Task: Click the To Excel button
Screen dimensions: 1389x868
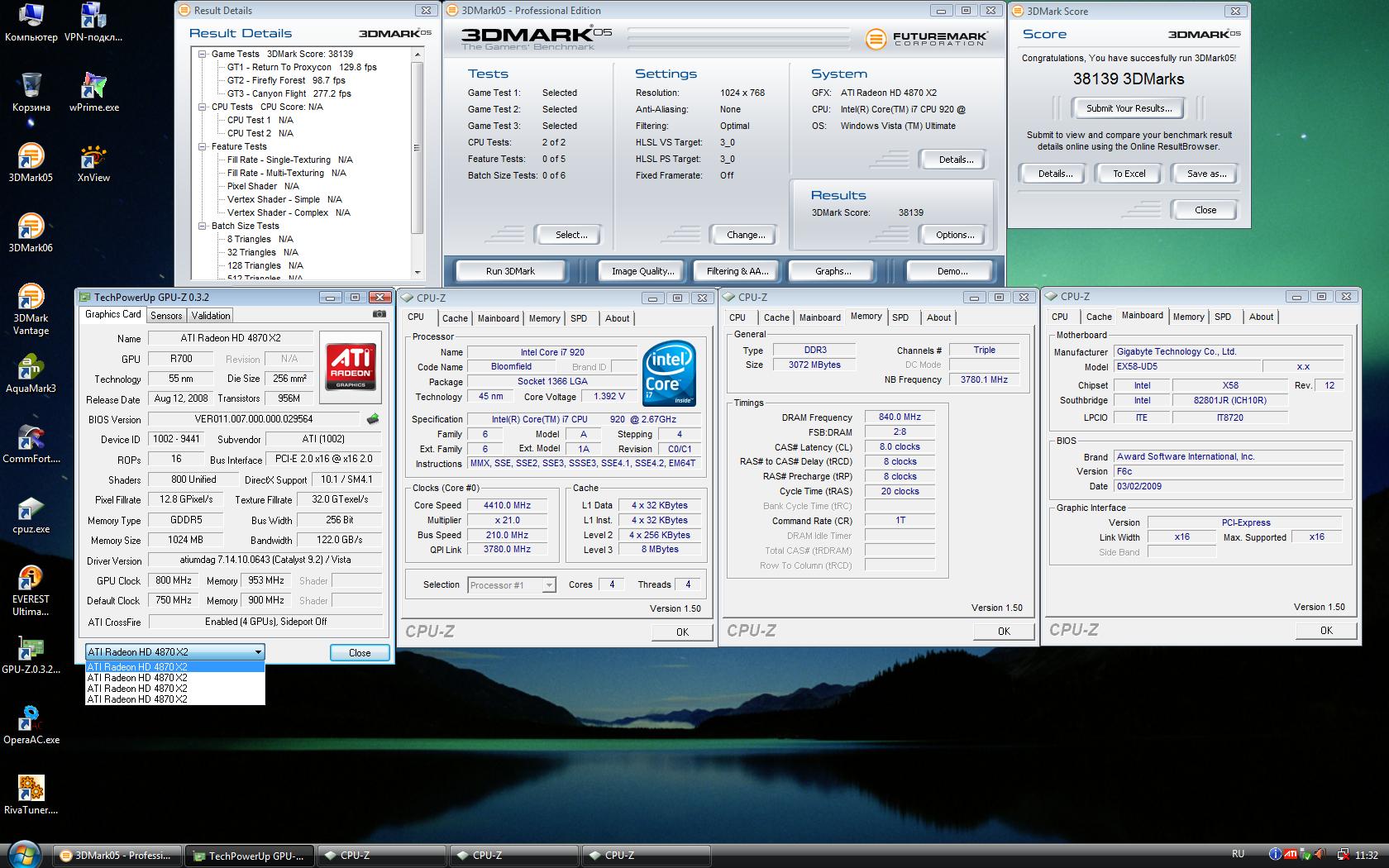Action: pyautogui.click(x=1129, y=174)
